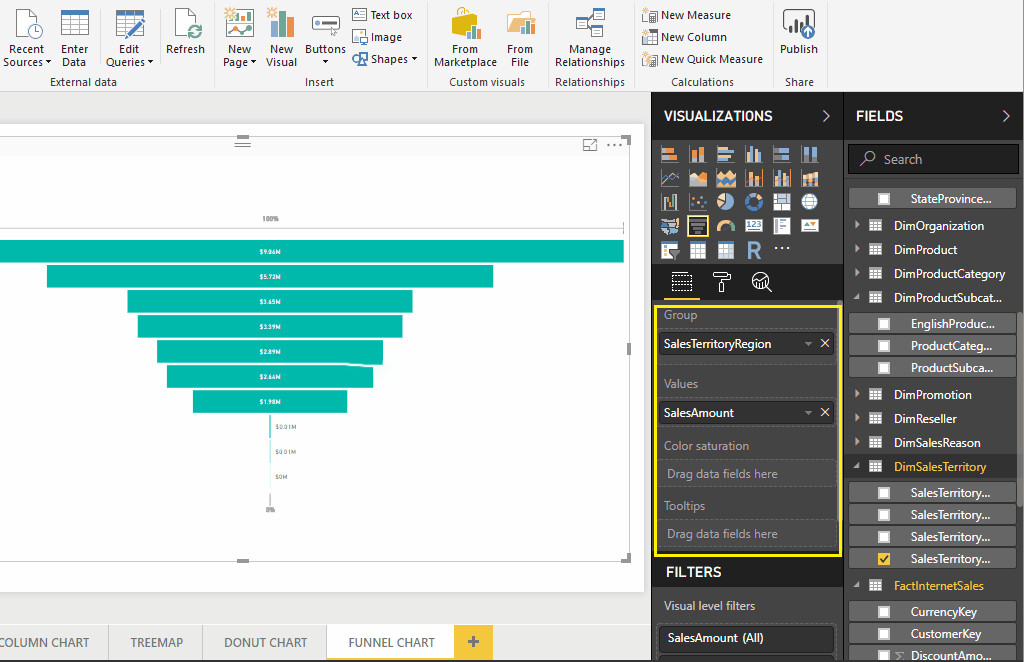Open SalesTerritoryRegion field dropdown arrow
Screen dimensions: 1024x662
point(808,344)
